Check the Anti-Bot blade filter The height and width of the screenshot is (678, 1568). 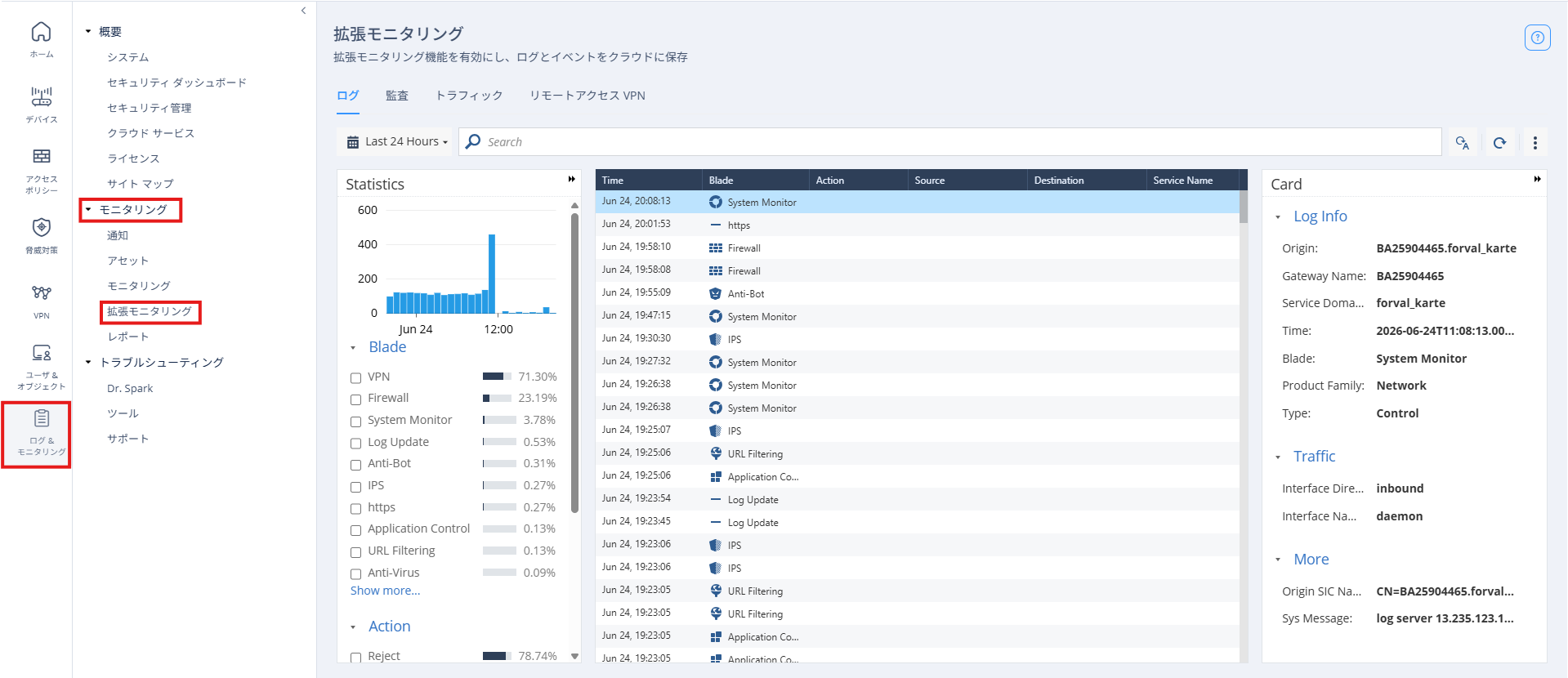point(355,465)
